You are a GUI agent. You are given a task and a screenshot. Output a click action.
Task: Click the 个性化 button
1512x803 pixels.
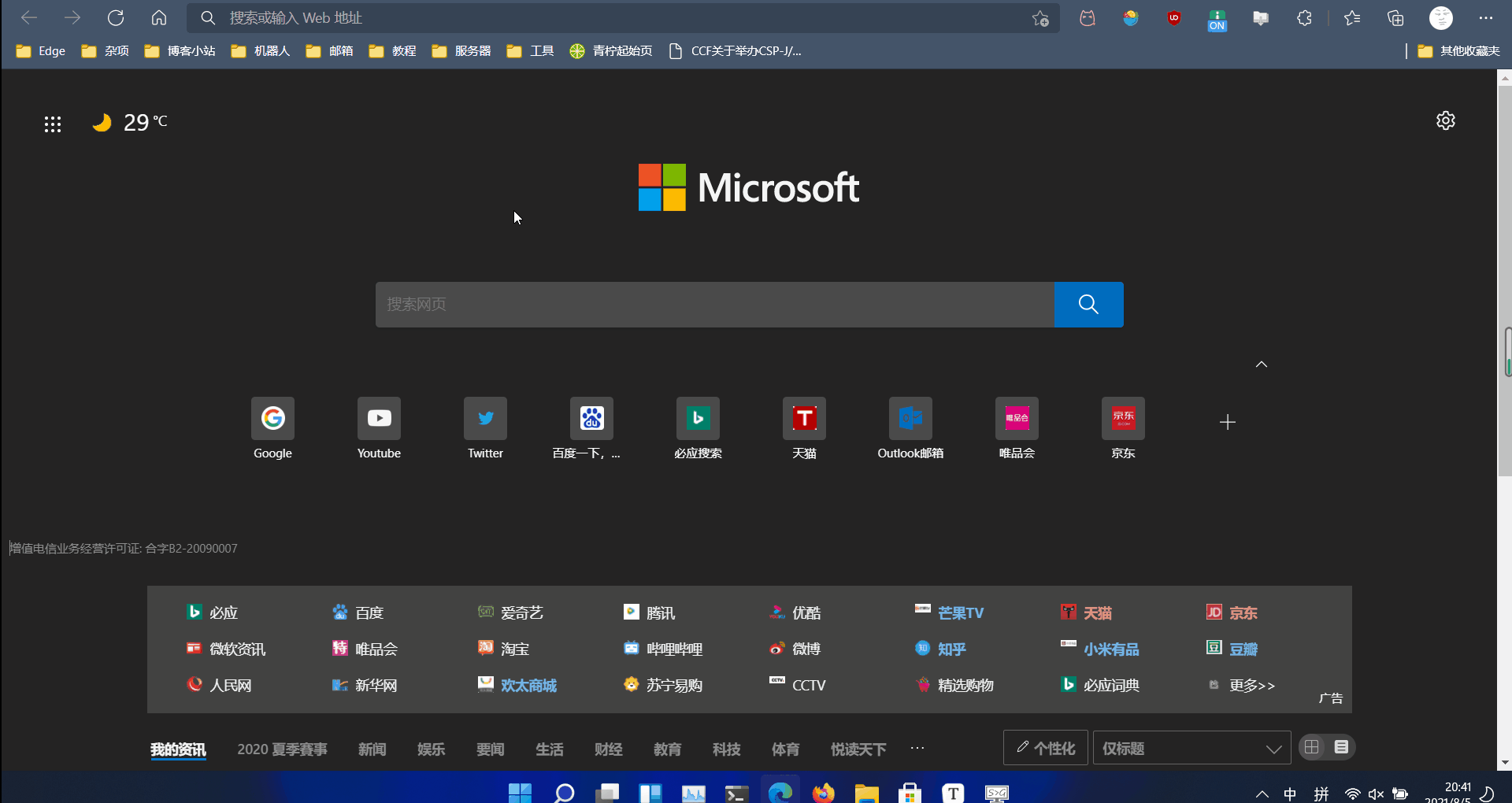point(1045,748)
